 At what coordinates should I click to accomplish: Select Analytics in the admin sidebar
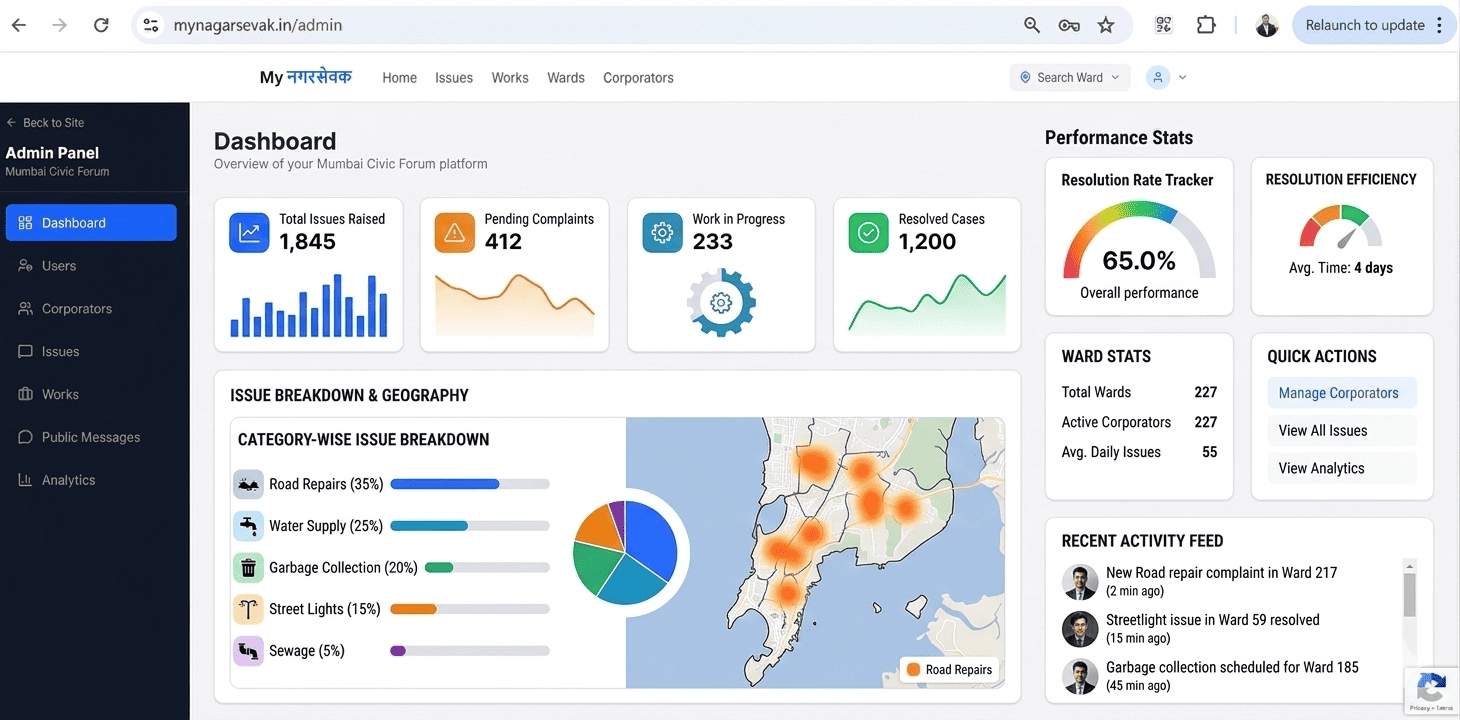click(x=68, y=480)
